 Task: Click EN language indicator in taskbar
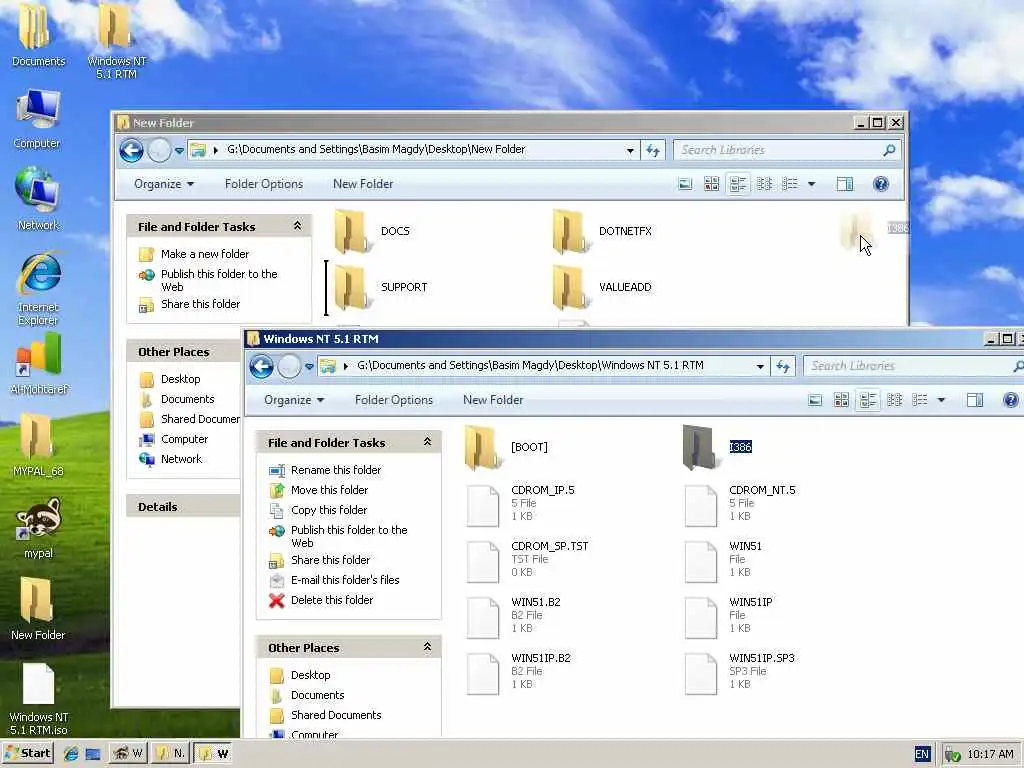pos(921,754)
